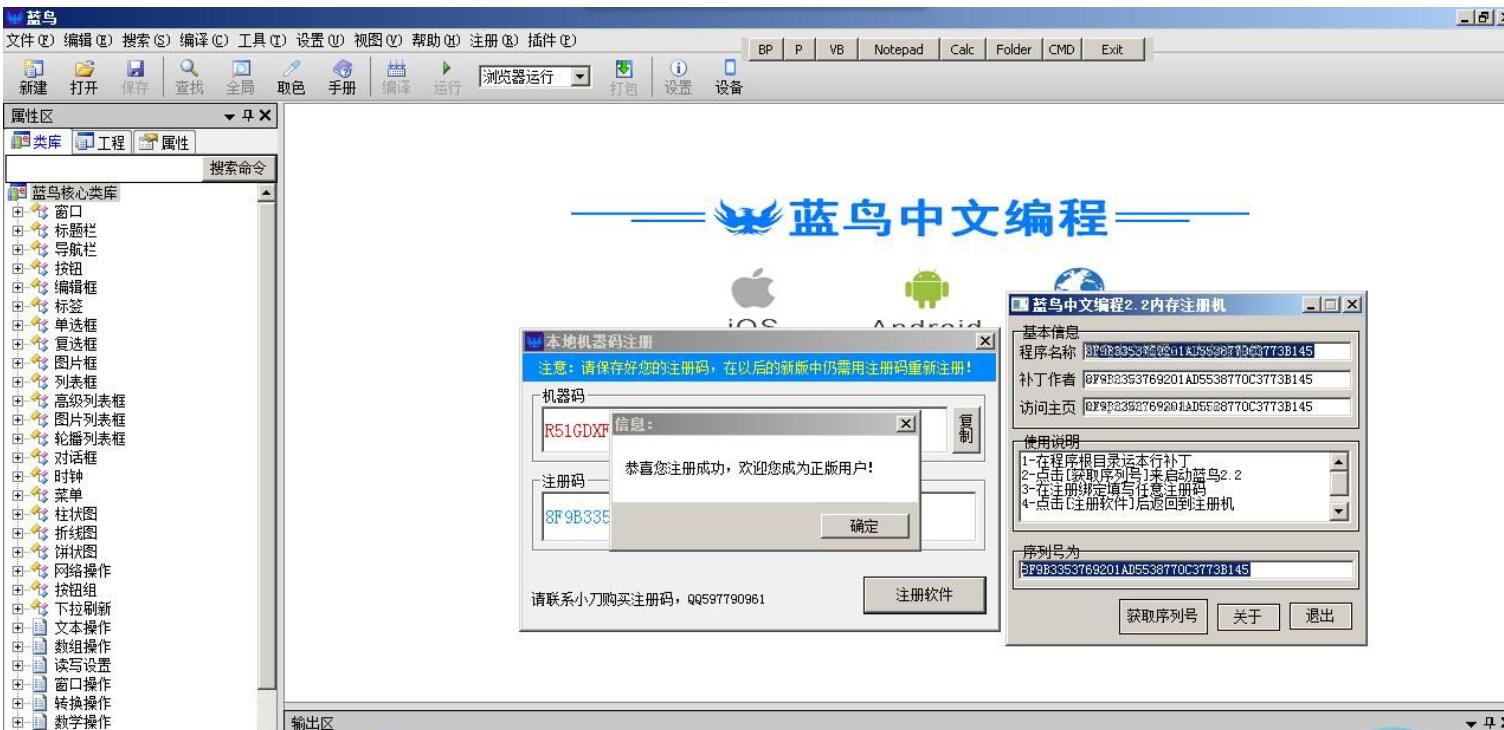Open the 注册 menu
This screenshot has width=1504, height=730.
[x=496, y=39]
